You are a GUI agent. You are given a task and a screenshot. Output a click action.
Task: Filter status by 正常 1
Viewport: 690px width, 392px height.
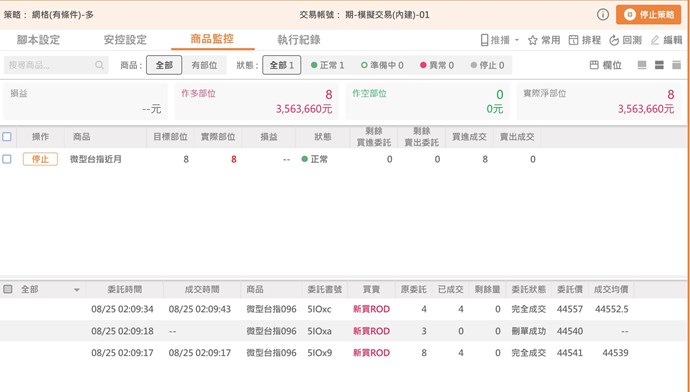coord(327,65)
